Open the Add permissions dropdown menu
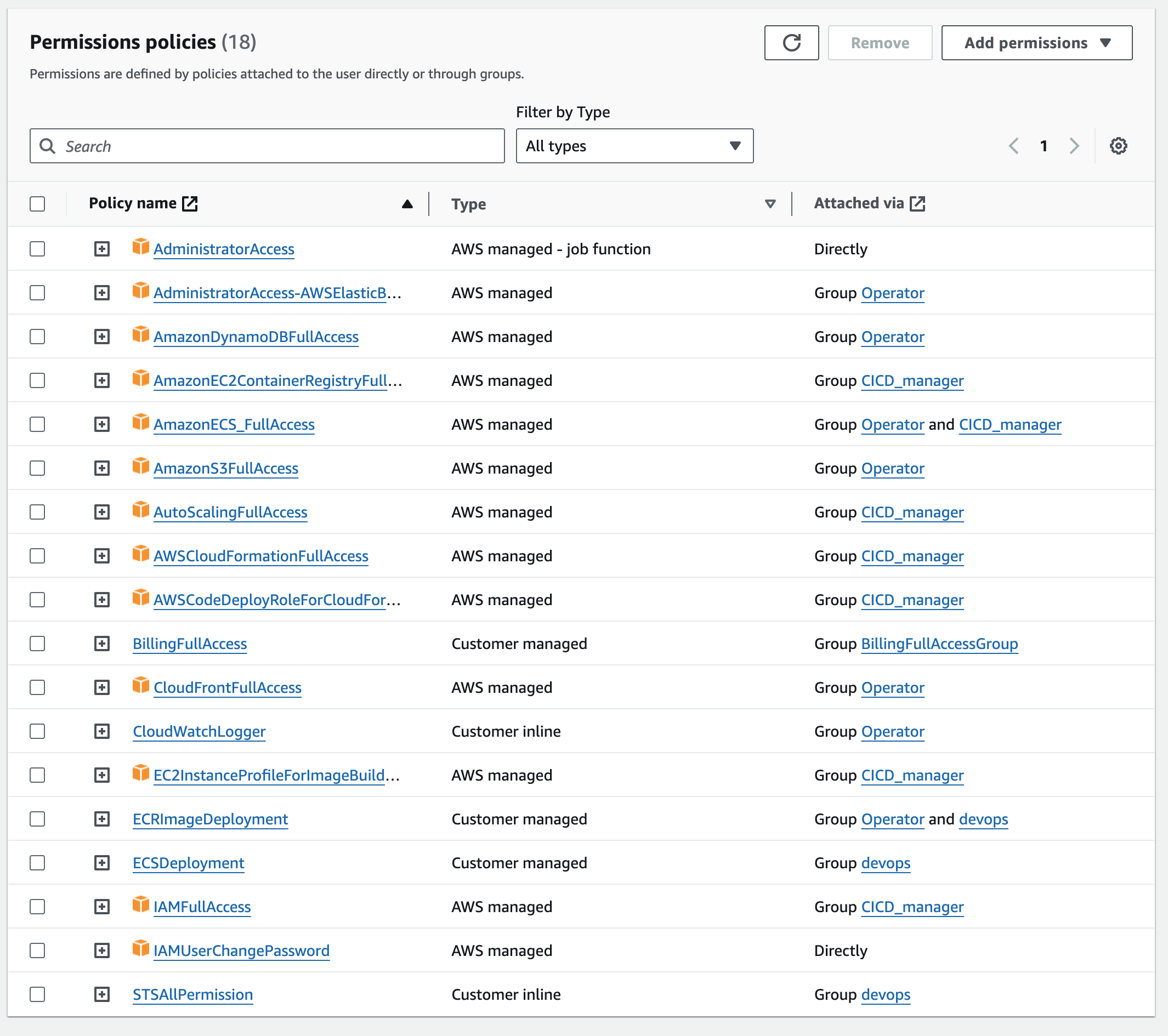Screen dimensions: 1168x1036 tap(1036, 43)
